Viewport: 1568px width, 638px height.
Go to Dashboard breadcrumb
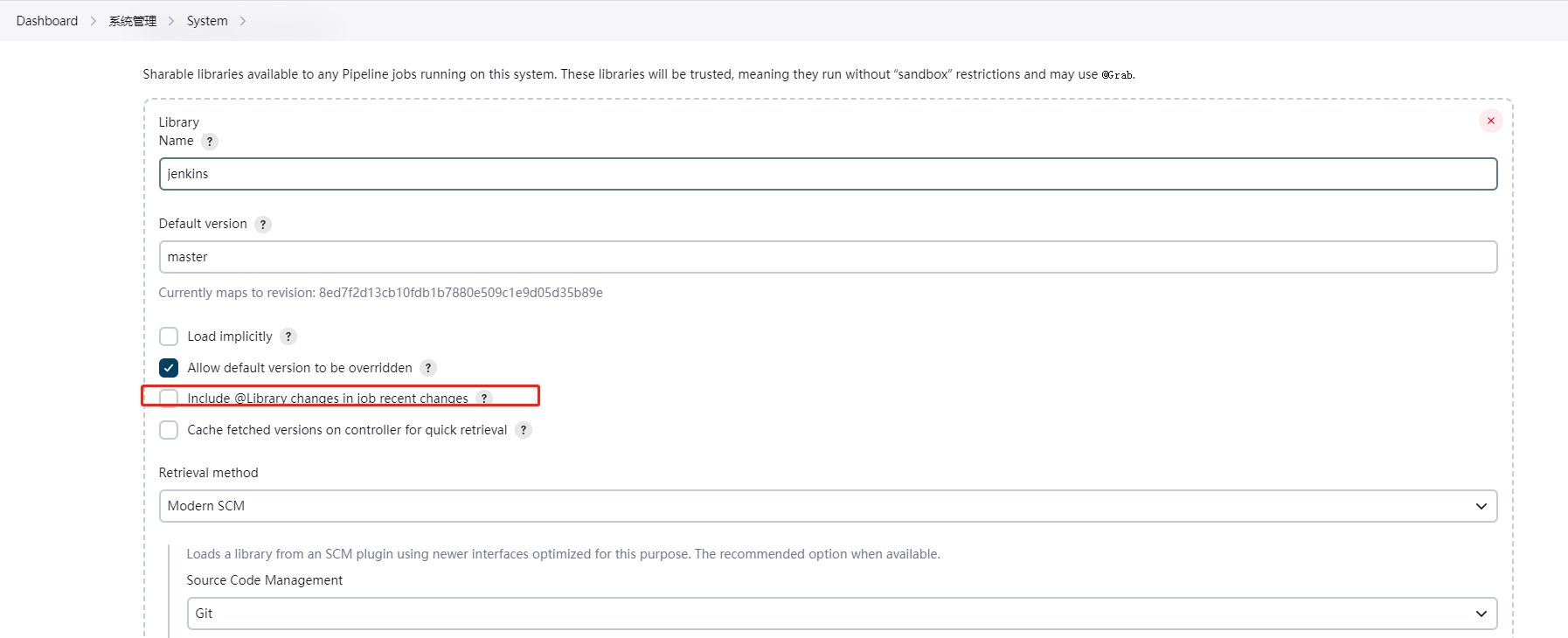47,21
